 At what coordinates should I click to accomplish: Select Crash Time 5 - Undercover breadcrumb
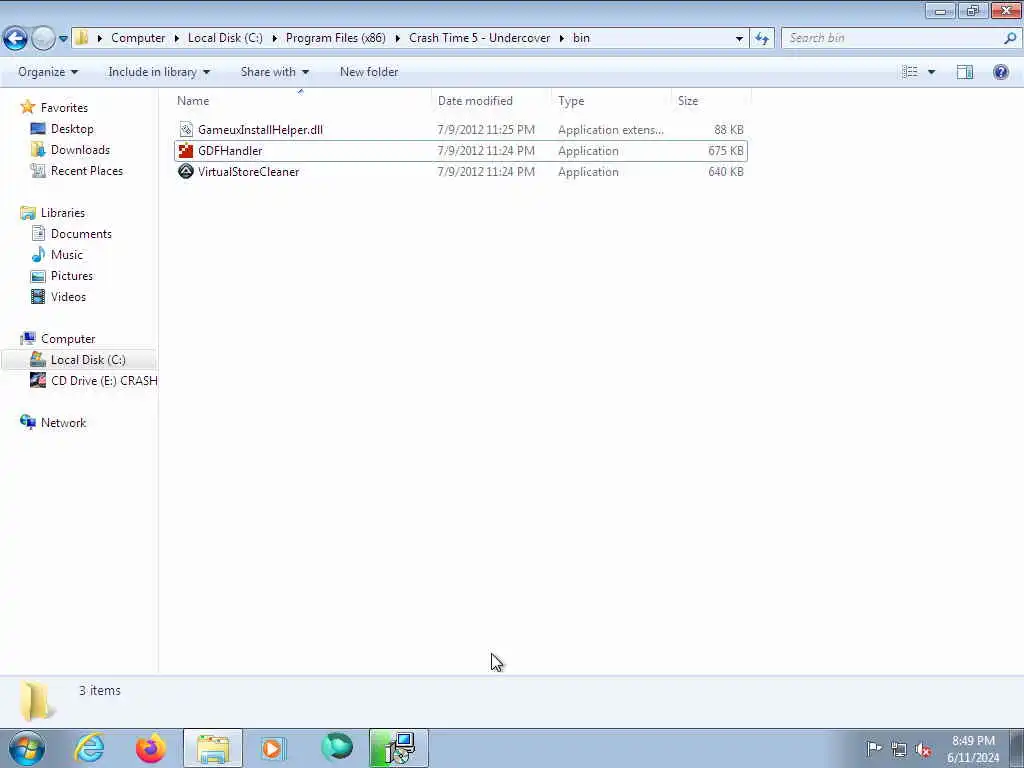click(x=479, y=38)
